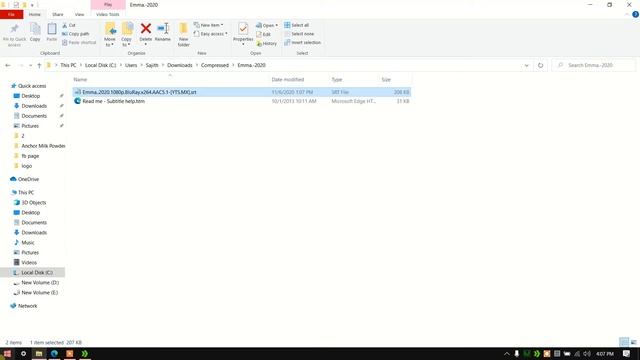Go up one folder level
This screenshot has width=640, height=360.
click(39, 65)
